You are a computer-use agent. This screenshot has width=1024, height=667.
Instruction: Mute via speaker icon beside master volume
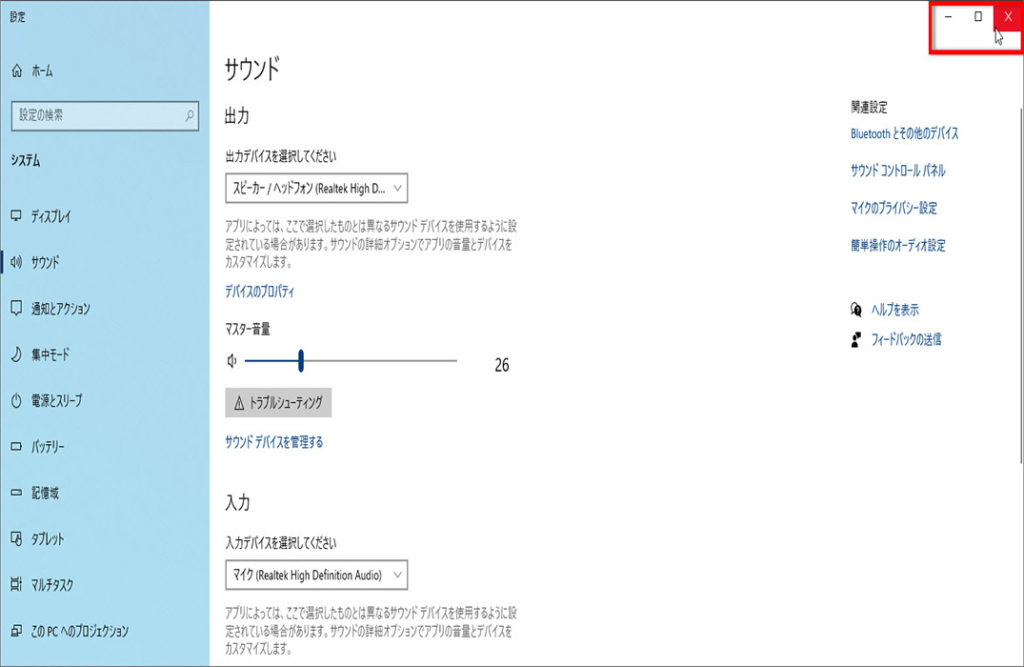232,361
